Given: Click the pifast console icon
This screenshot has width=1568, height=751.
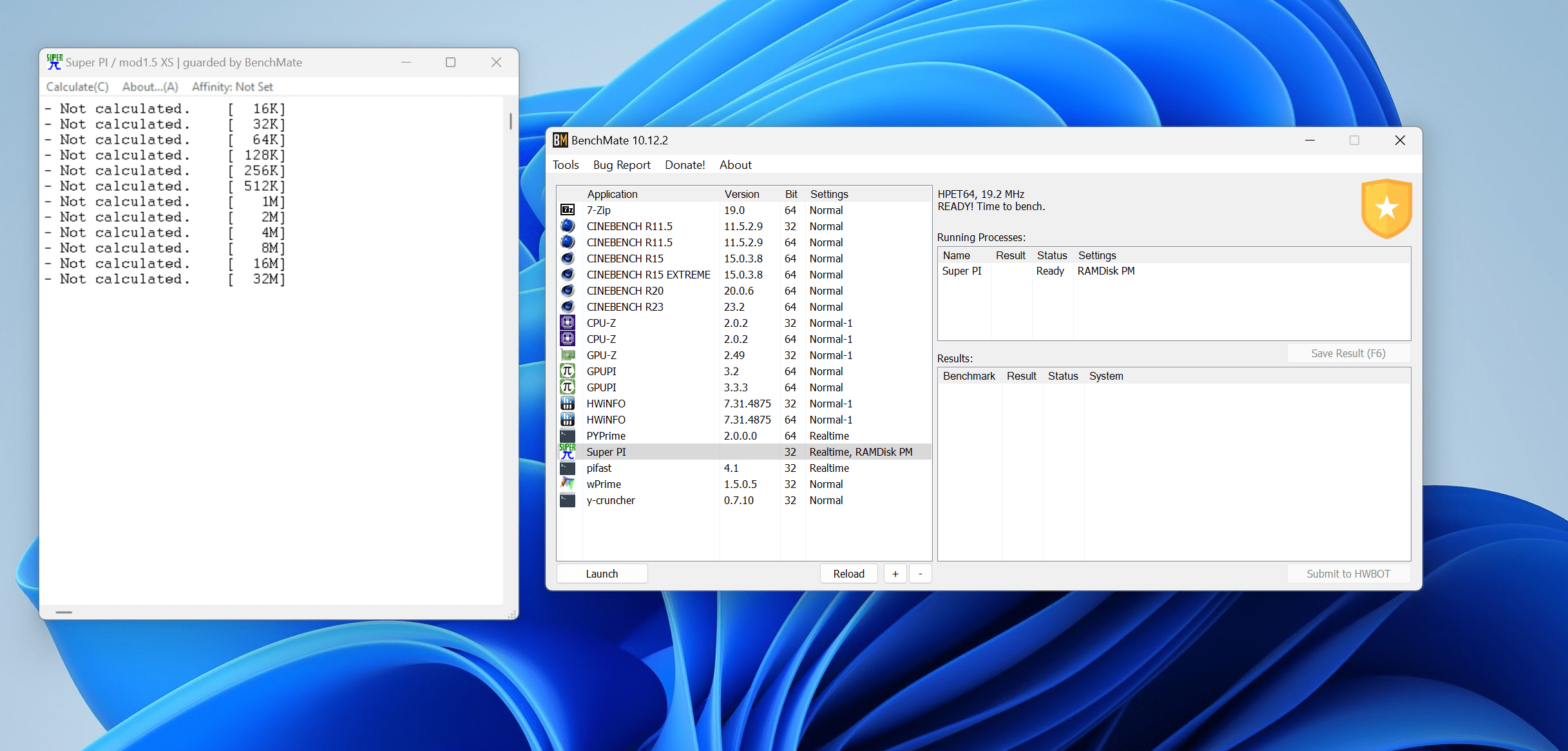Looking at the screenshot, I should [x=568, y=468].
